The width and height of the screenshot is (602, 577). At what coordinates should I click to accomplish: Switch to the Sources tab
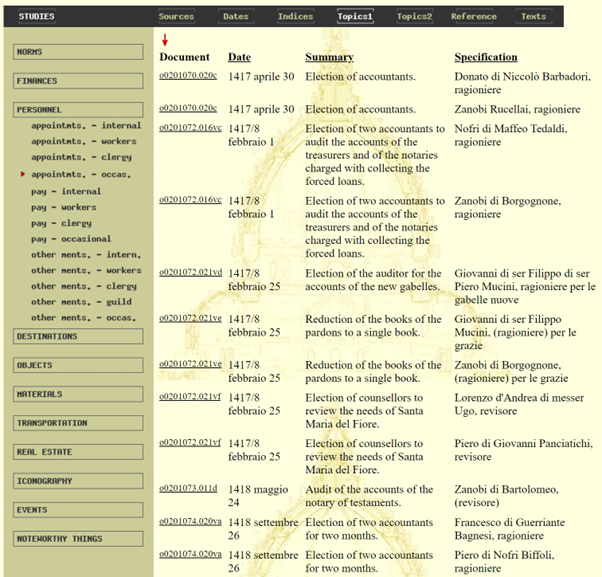(176, 17)
